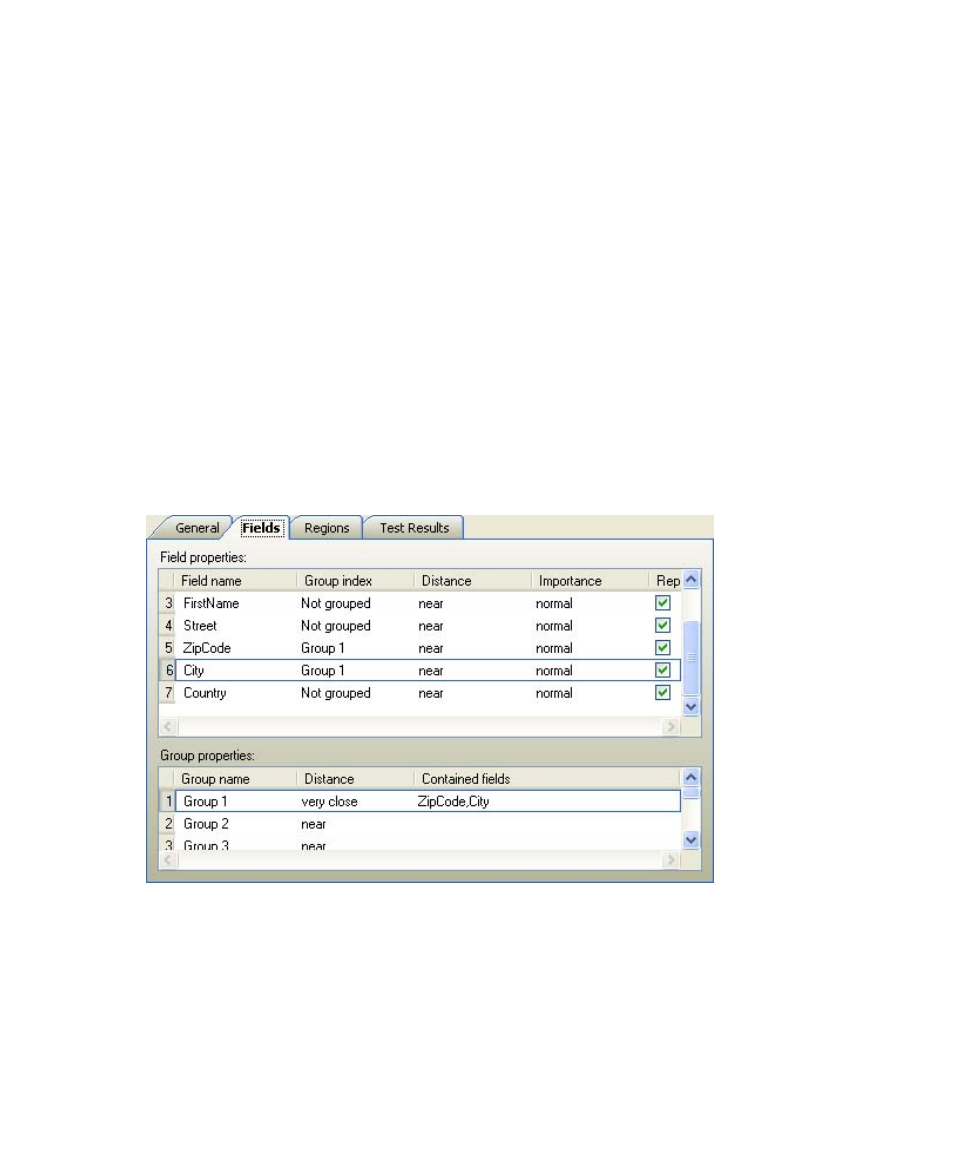The width and height of the screenshot is (954, 1164).
Task: Click Importance cell of Street row
Action: (589, 625)
